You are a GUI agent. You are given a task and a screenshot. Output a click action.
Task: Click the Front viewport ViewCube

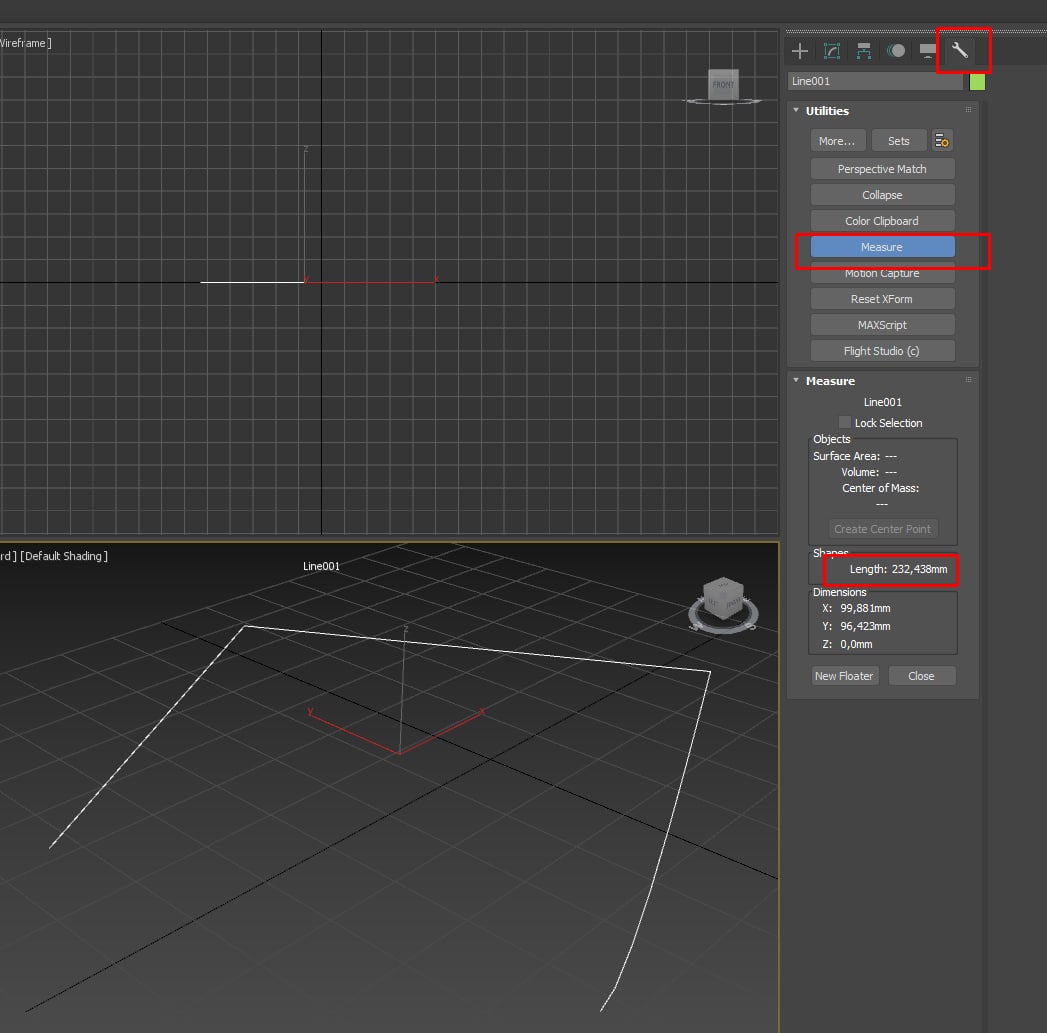(723, 85)
